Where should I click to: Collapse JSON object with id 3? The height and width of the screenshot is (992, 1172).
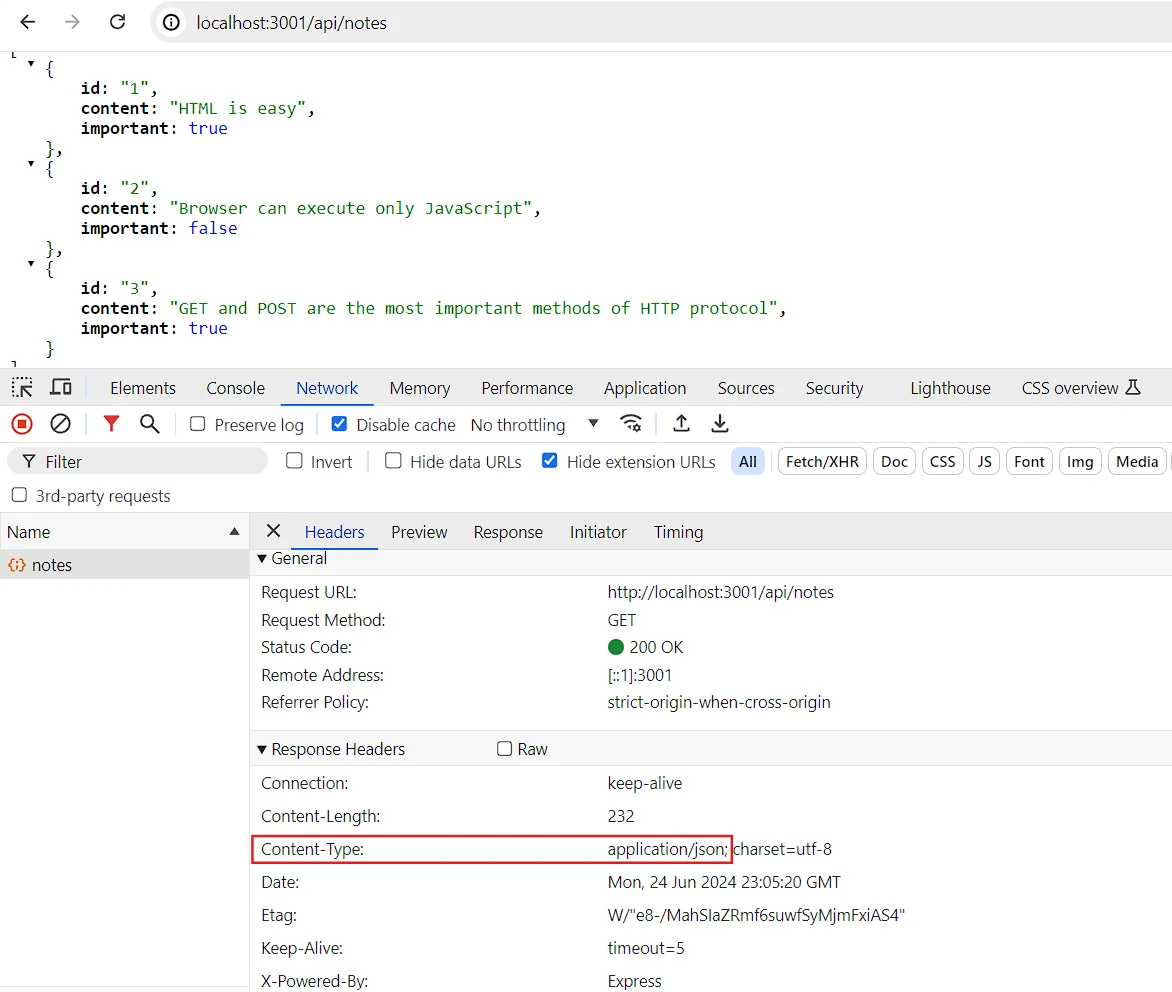tap(31, 263)
